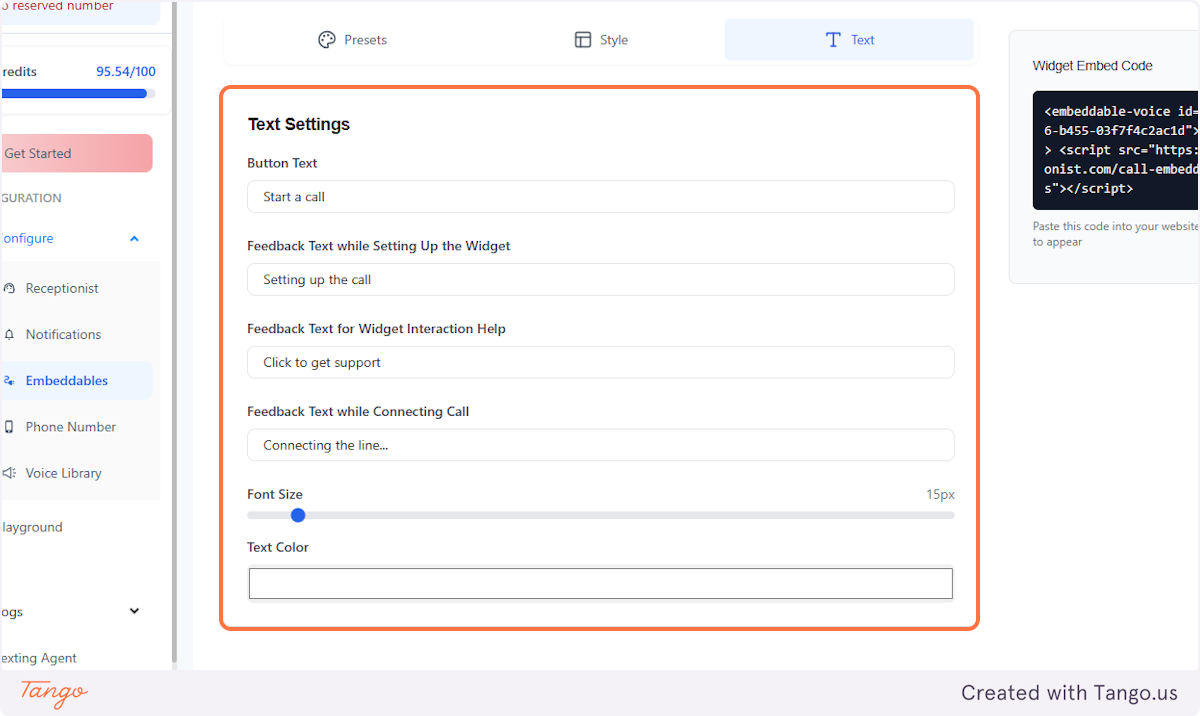Click the Text Color input field
Screen dimensions: 1200x716
tap(600, 583)
